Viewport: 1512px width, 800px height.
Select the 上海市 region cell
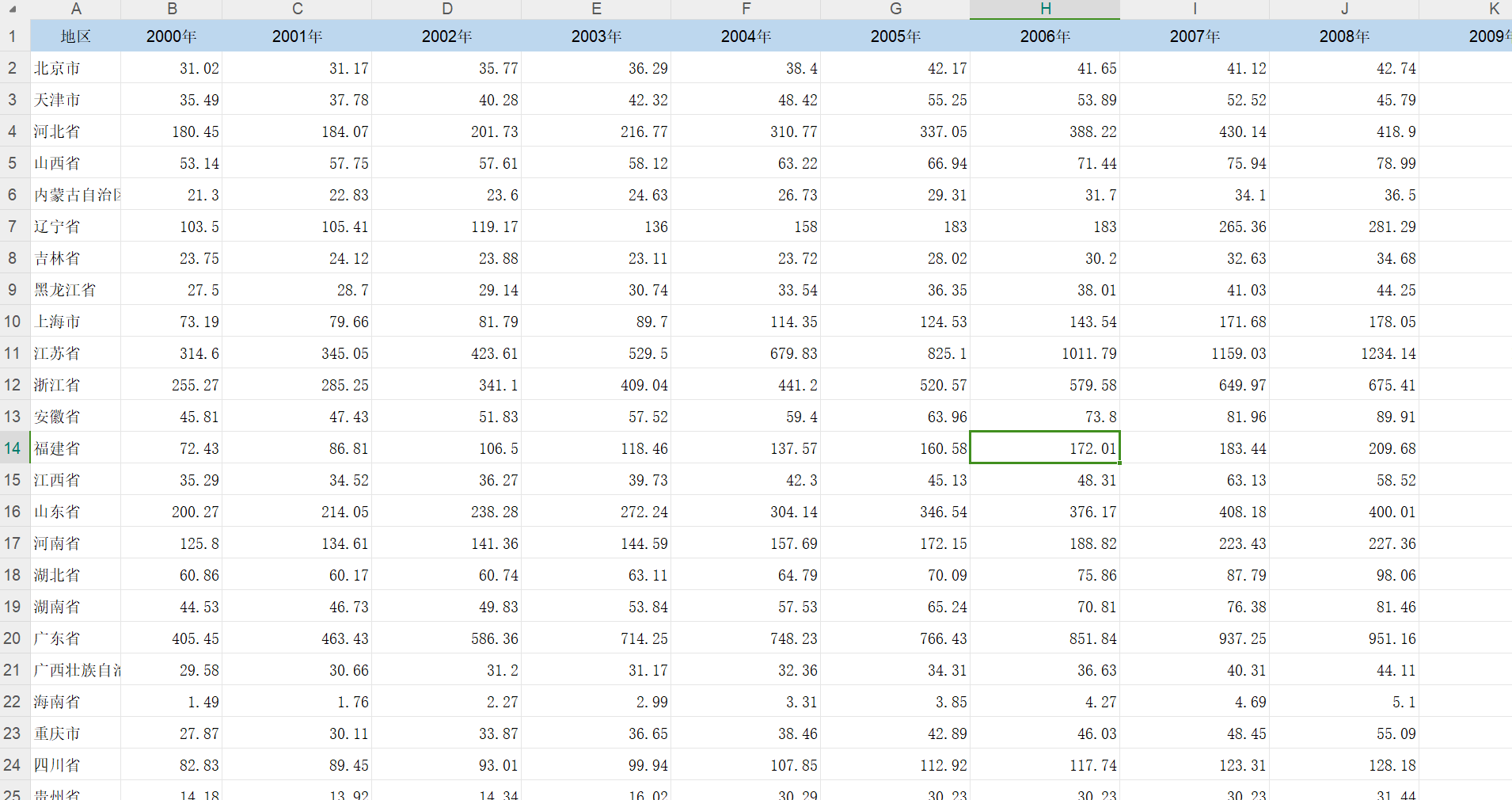(x=76, y=322)
